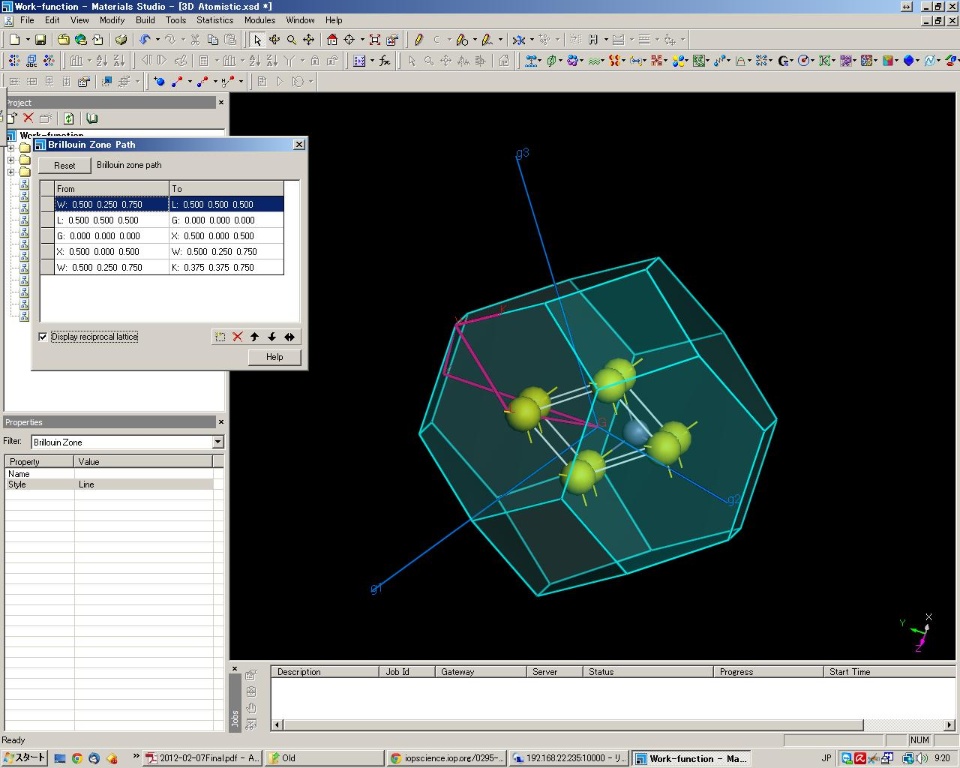The width and height of the screenshot is (960, 768).
Task: Open the Filter dropdown in Properties panel
Action: pyautogui.click(x=218, y=442)
